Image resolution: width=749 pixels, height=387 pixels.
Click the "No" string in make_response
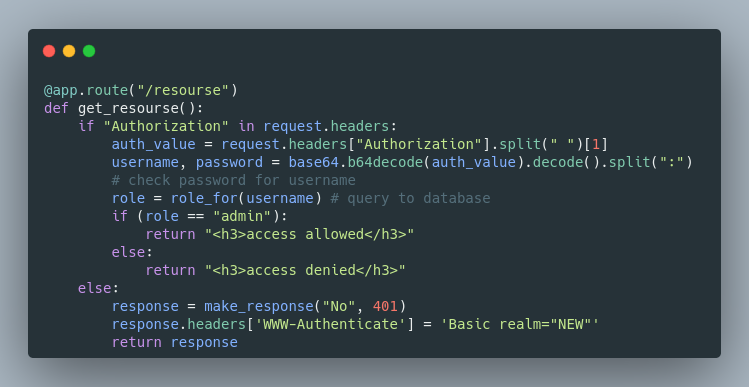[339, 306]
